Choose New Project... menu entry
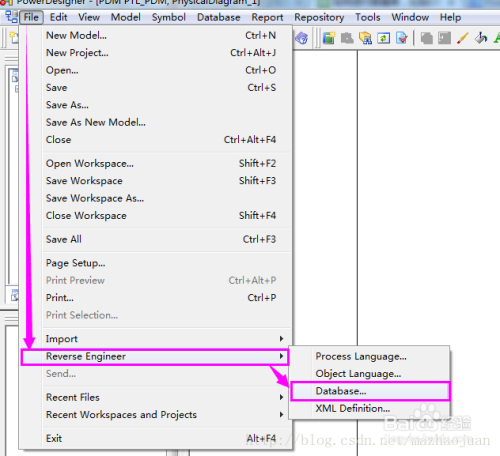 156,53
